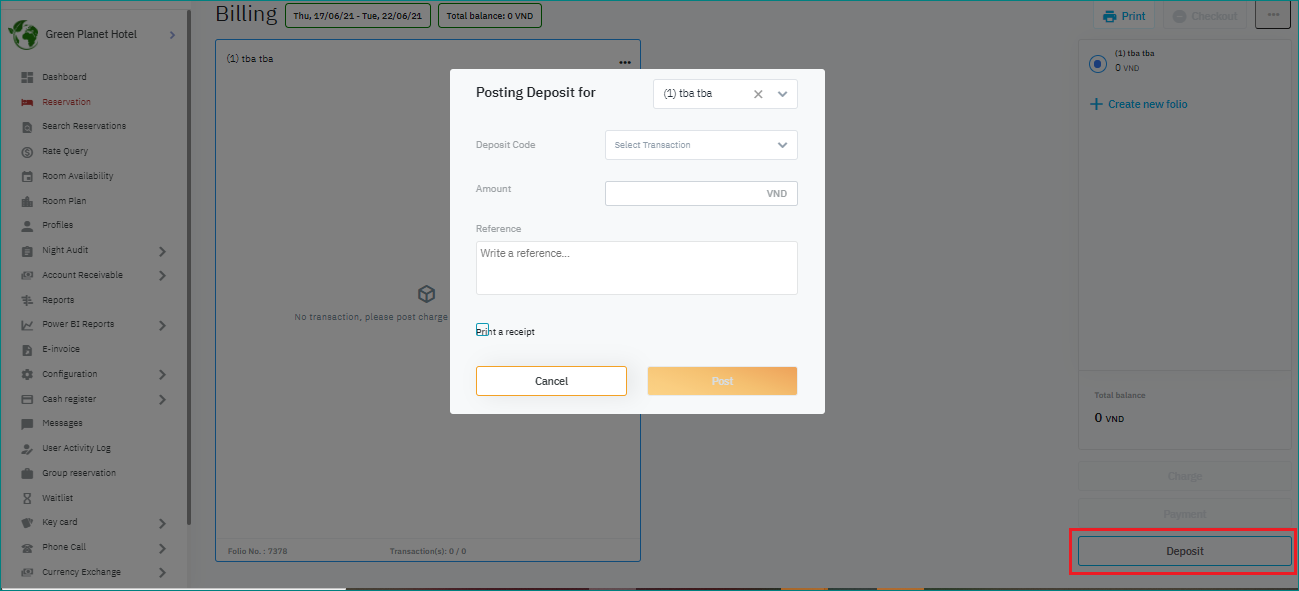This screenshot has width=1299, height=591.
Task: Click the Power BI Reports chart icon
Action: (x=27, y=325)
